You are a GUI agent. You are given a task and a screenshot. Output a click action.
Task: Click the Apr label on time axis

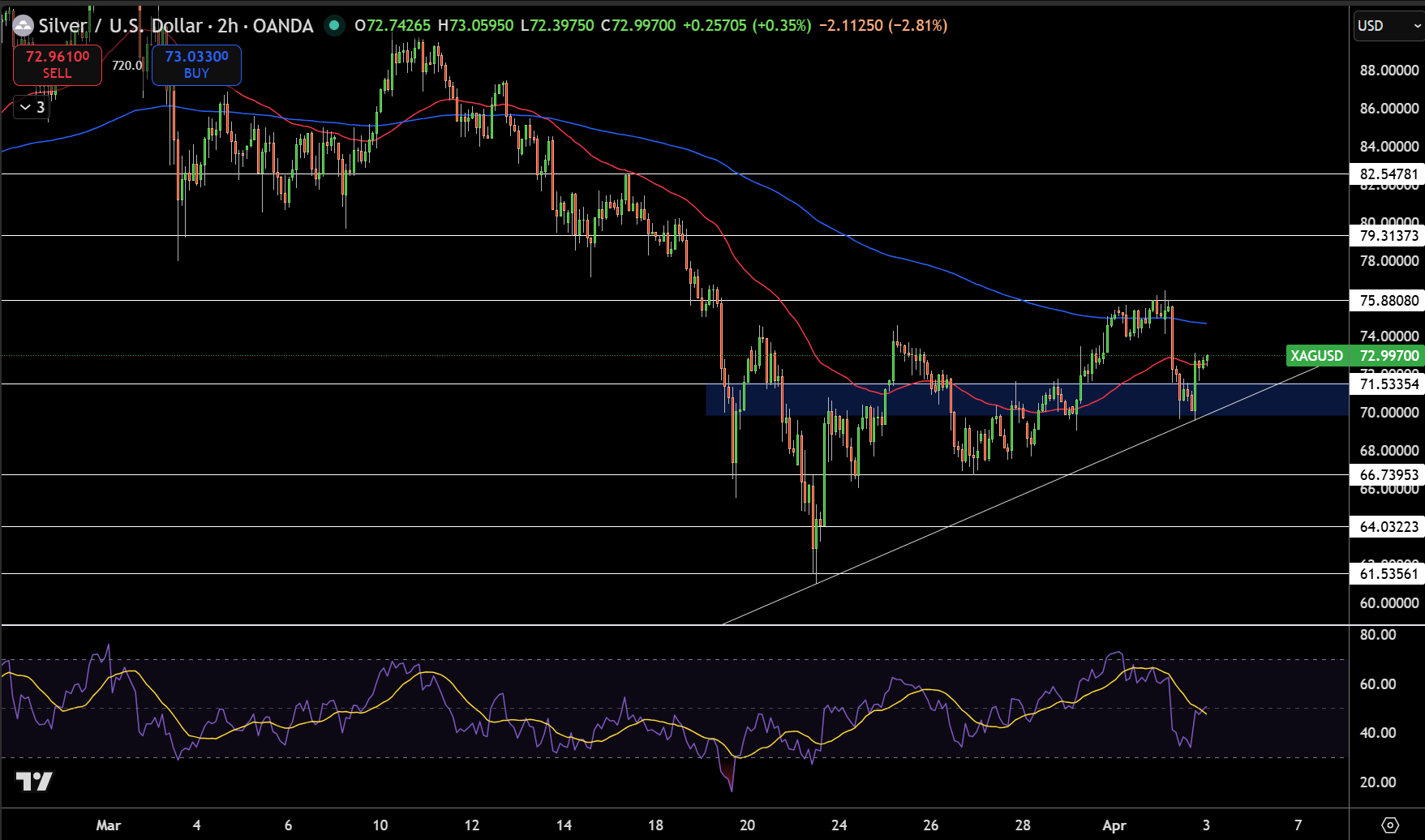coord(1114,825)
